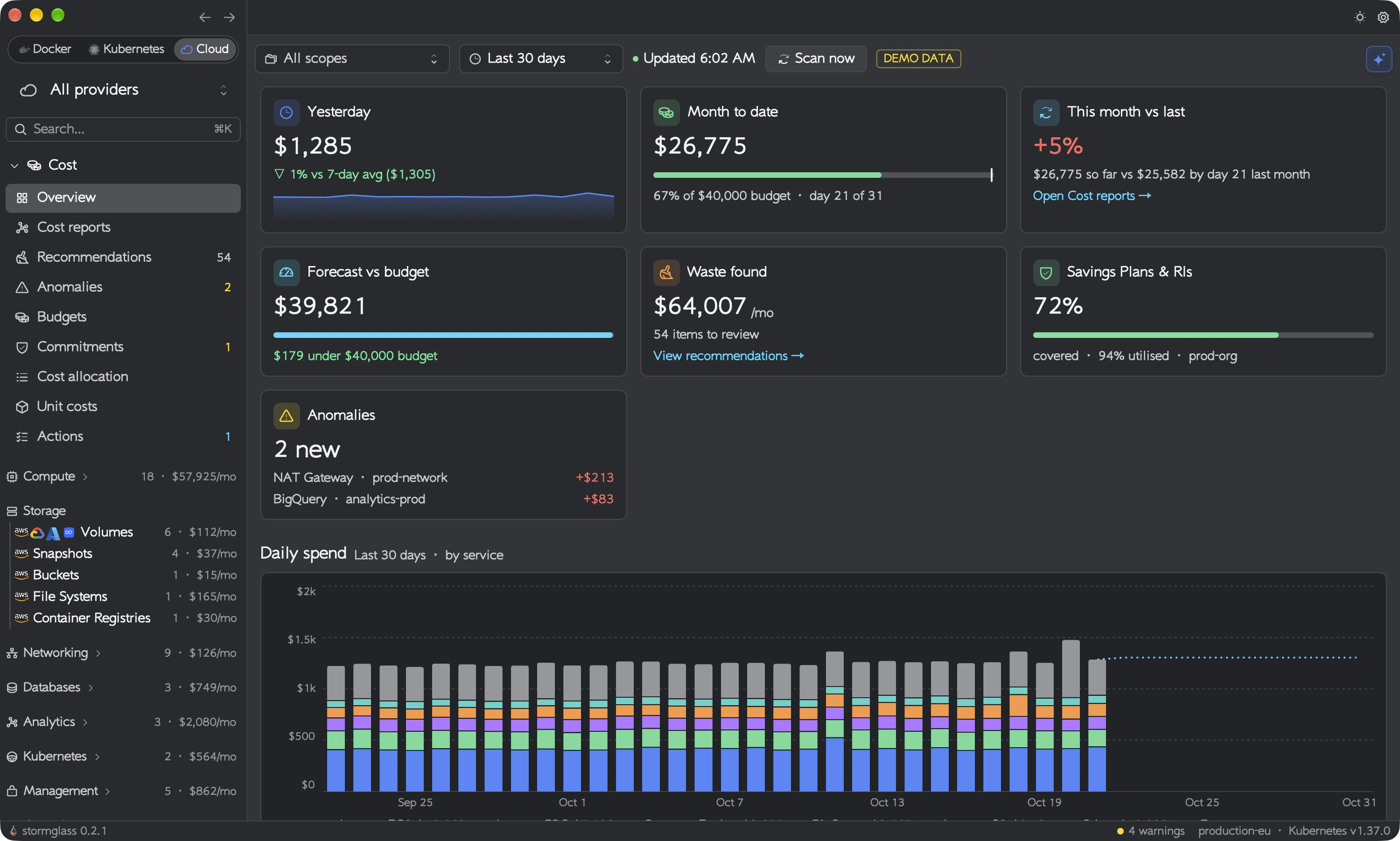Click the Management lock icon
The width and height of the screenshot is (1400, 841).
(x=12, y=791)
